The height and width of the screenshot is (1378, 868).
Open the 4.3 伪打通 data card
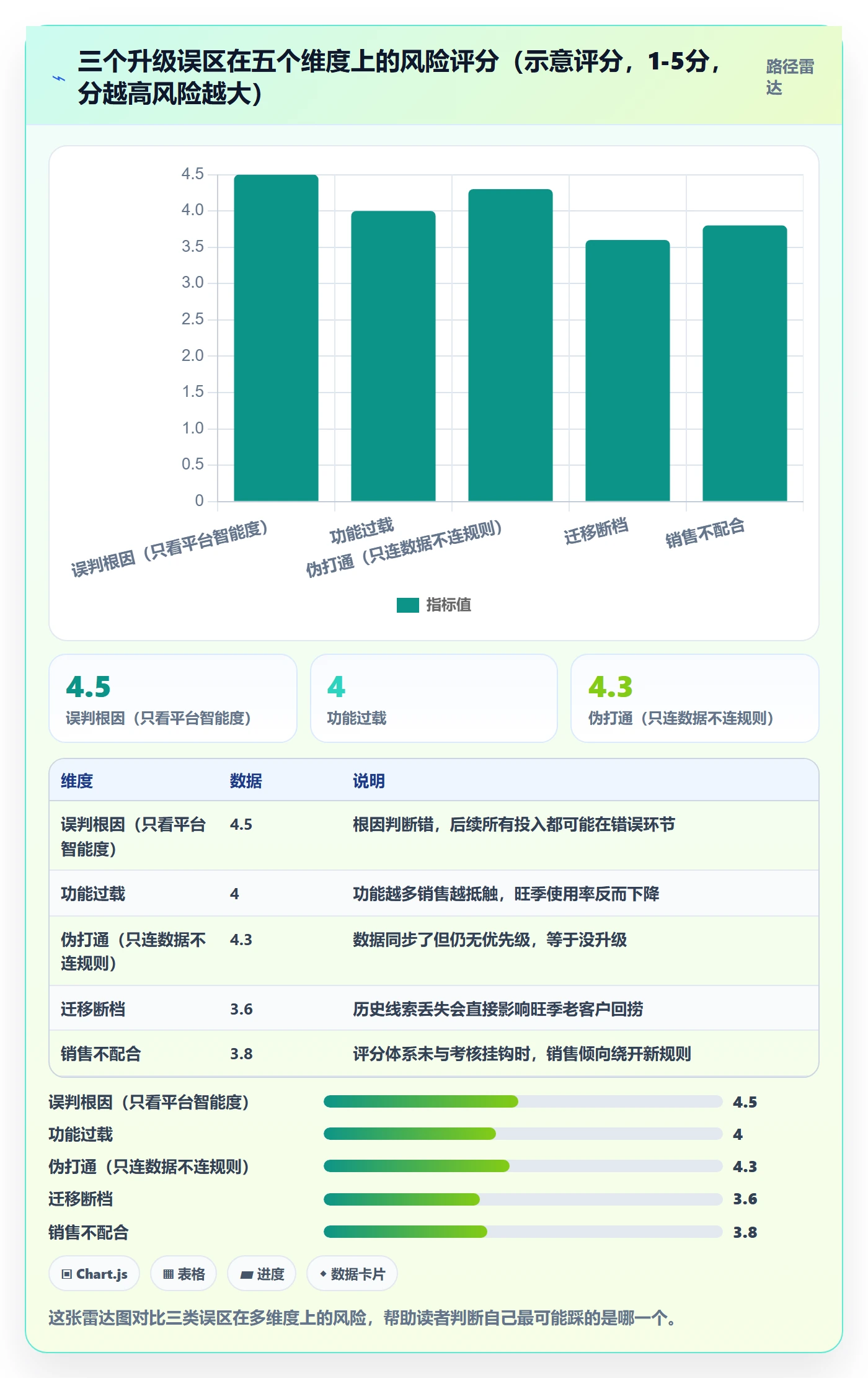pyautogui.click(x=695, y=698)
